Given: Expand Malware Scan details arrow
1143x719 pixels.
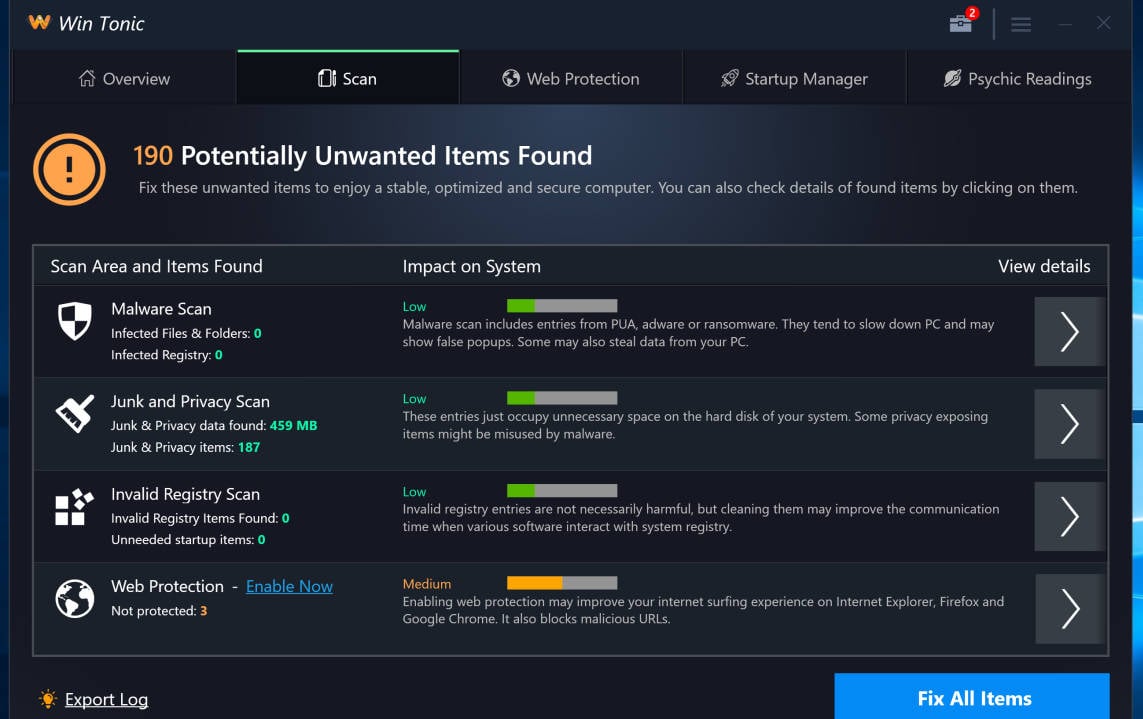Looking at the screenshot, I should click(1069, 331).
